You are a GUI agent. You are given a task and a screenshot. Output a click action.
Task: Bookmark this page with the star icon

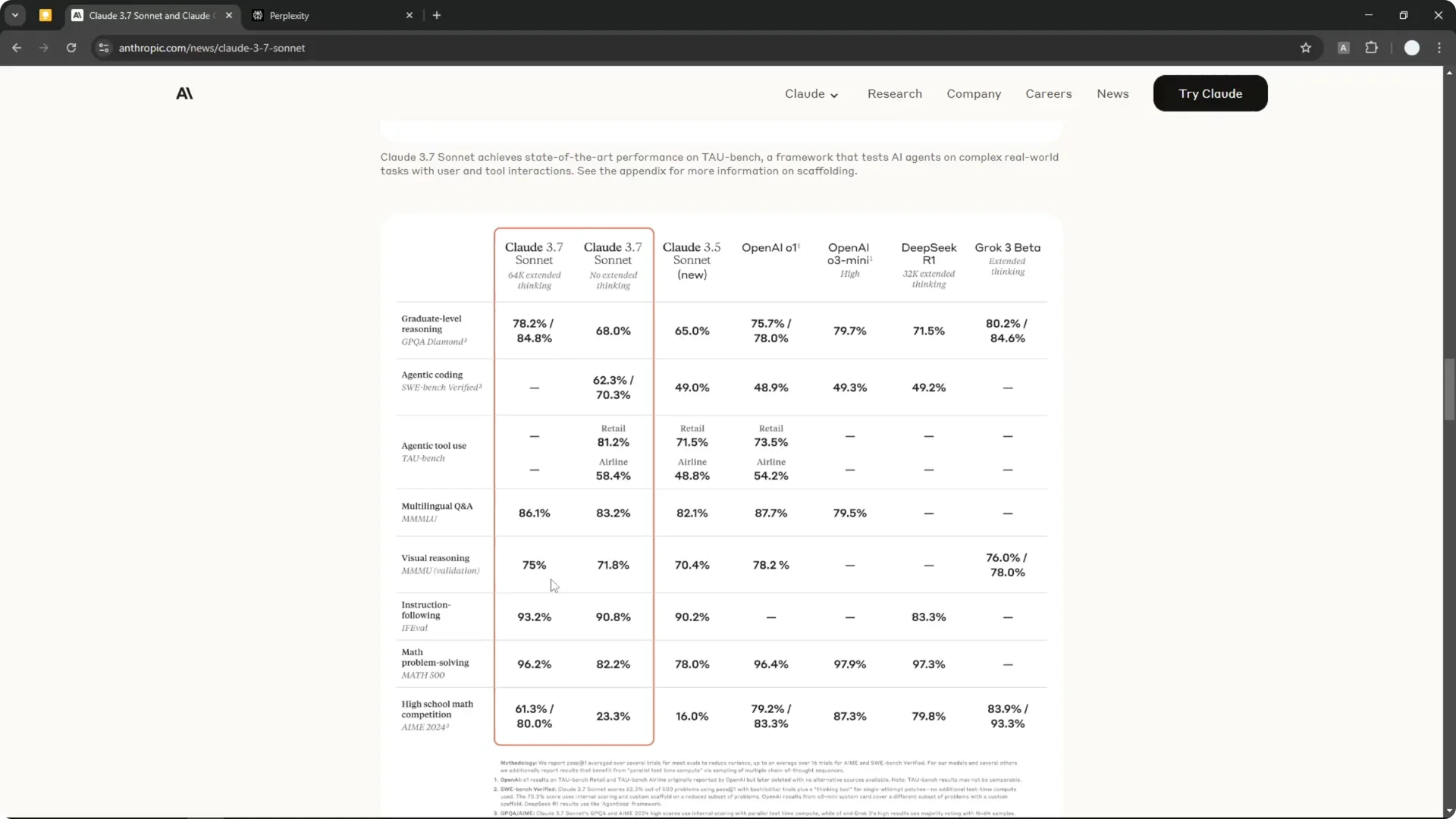tap(1306, 47)
